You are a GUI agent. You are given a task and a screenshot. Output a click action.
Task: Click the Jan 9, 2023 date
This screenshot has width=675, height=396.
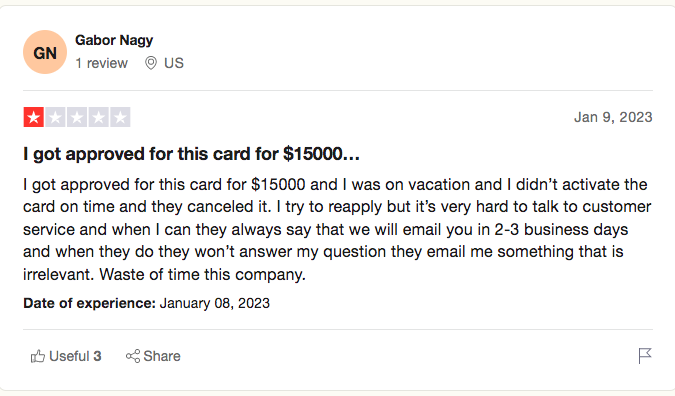pyautogui.click(x=613, y=117)
